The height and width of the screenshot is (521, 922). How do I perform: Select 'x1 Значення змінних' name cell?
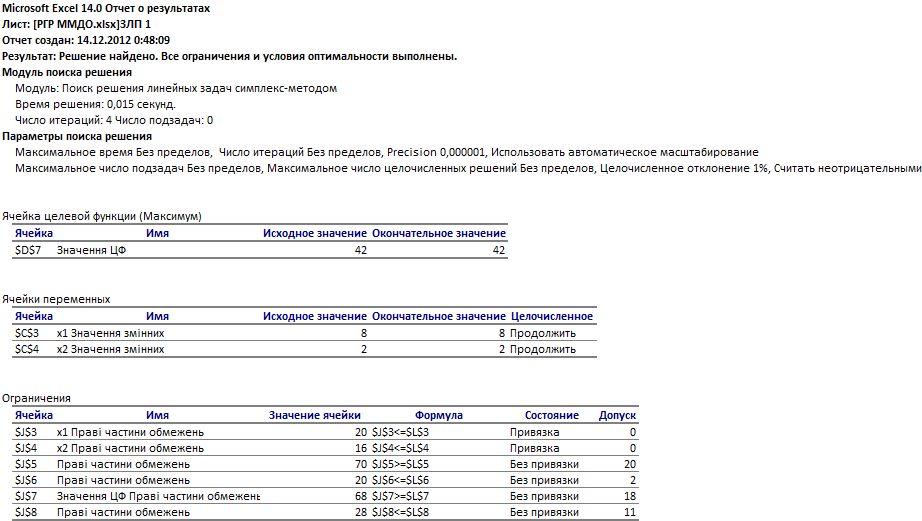click(x=111, y=333)
